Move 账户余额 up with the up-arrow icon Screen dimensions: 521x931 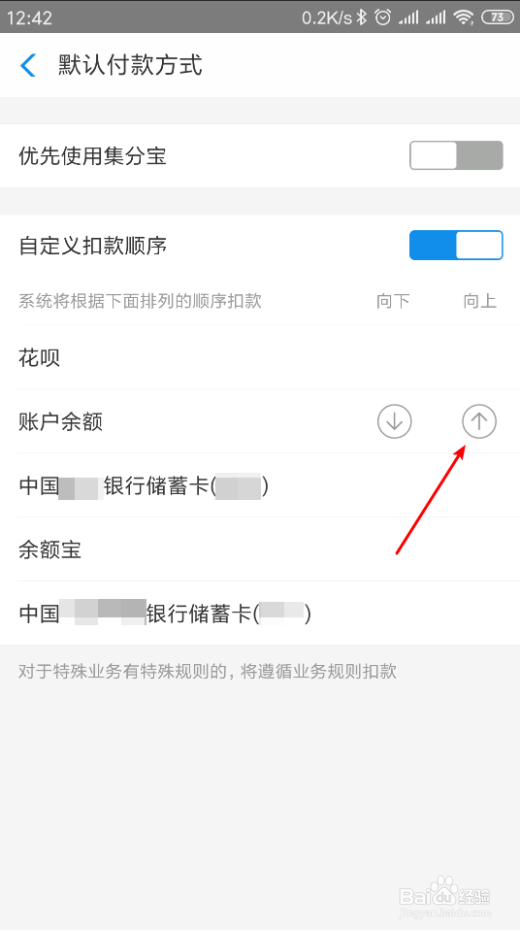point(479,422)
